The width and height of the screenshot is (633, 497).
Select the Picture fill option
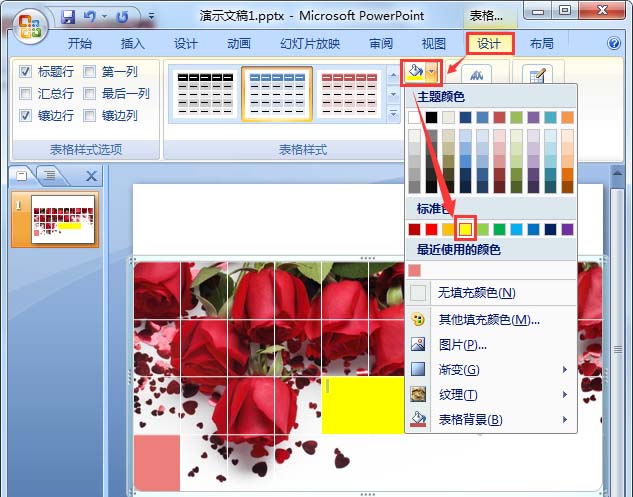491,345
